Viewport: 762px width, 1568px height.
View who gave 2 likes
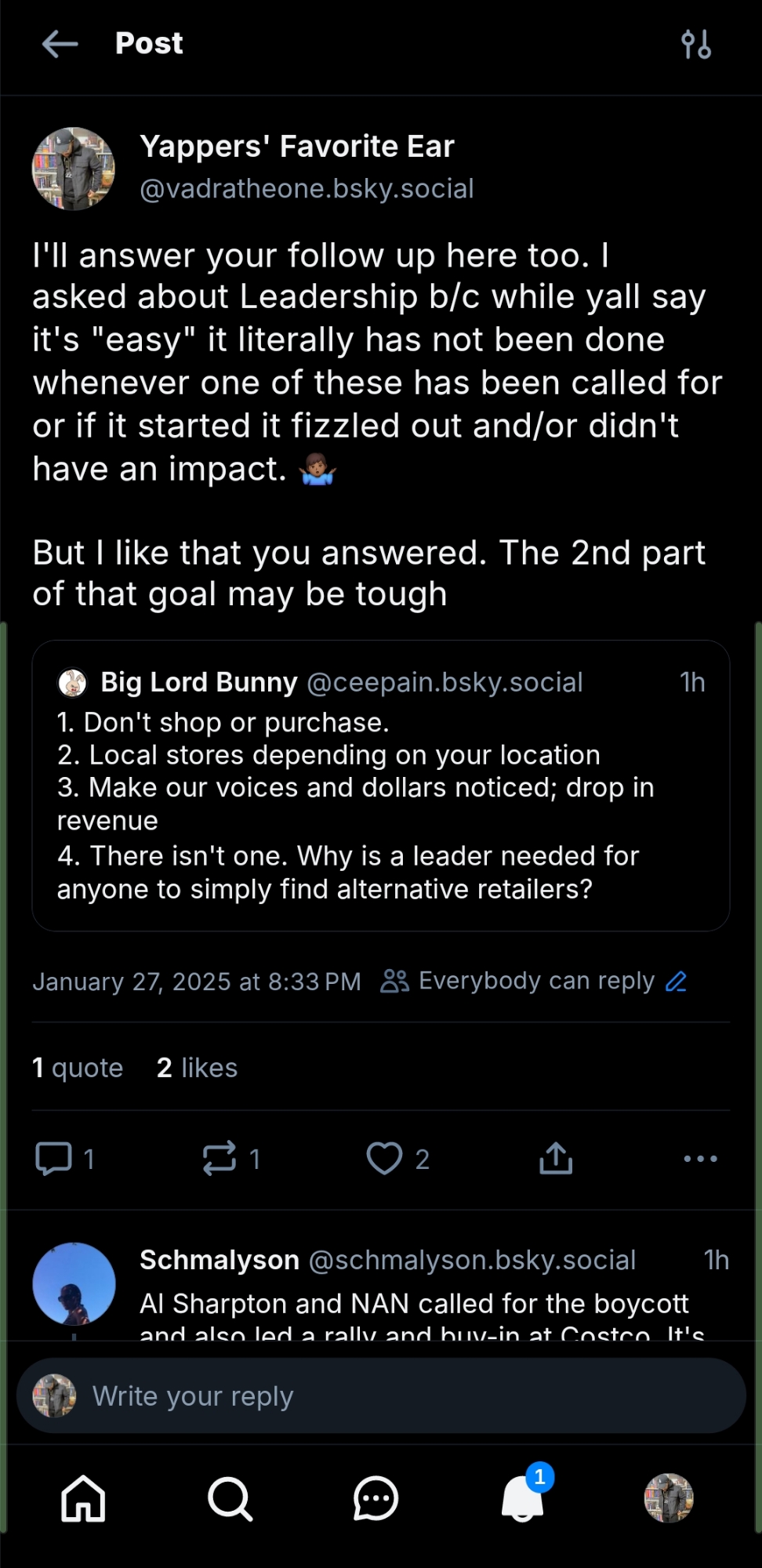tap(197, 1068)
